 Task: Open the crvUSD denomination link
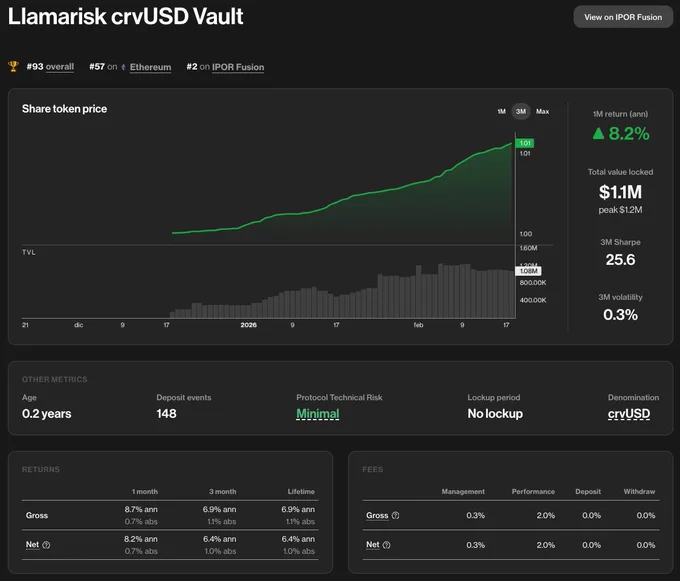[629, 414]
